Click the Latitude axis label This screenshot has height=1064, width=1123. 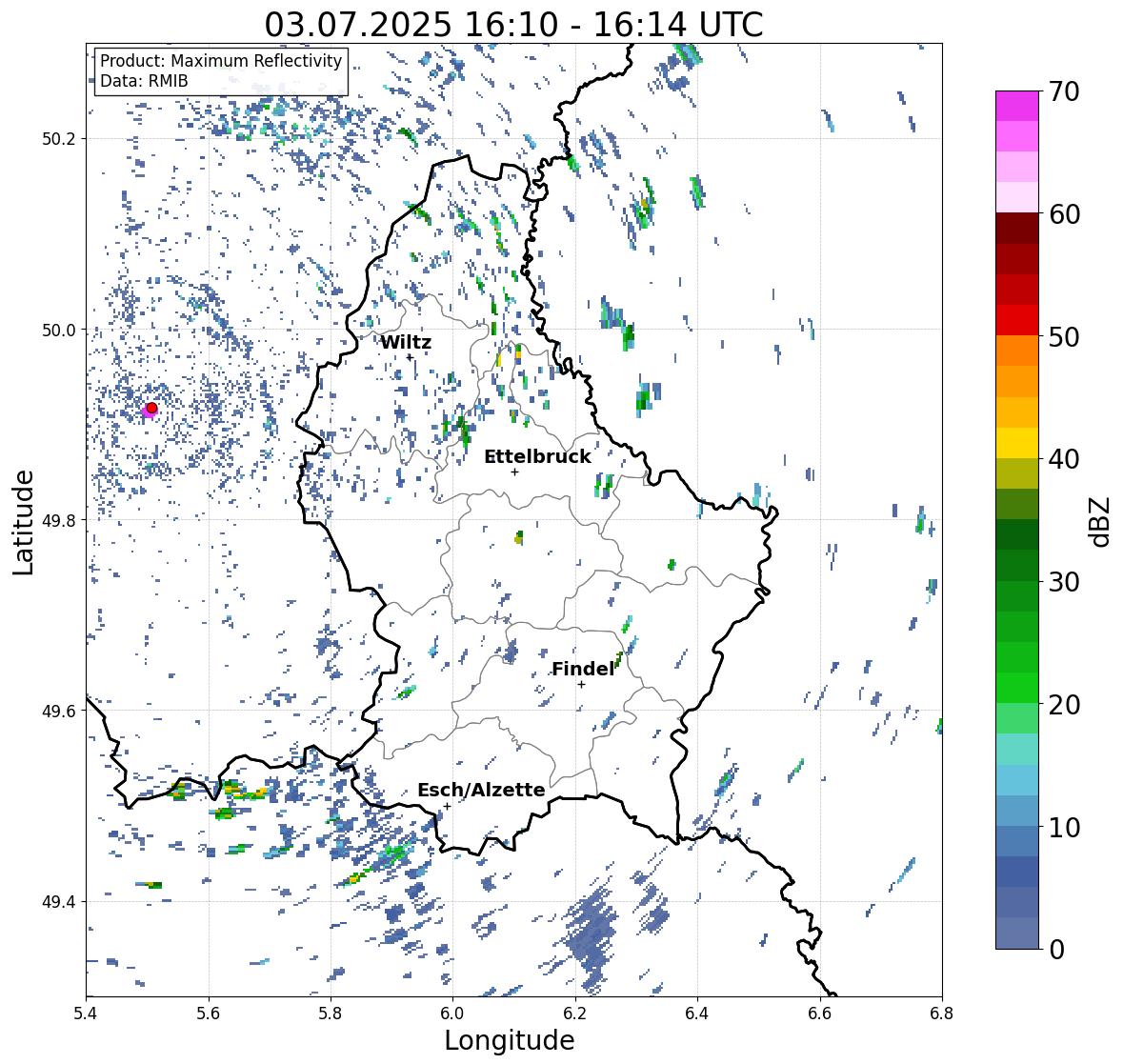click(24, 522)
